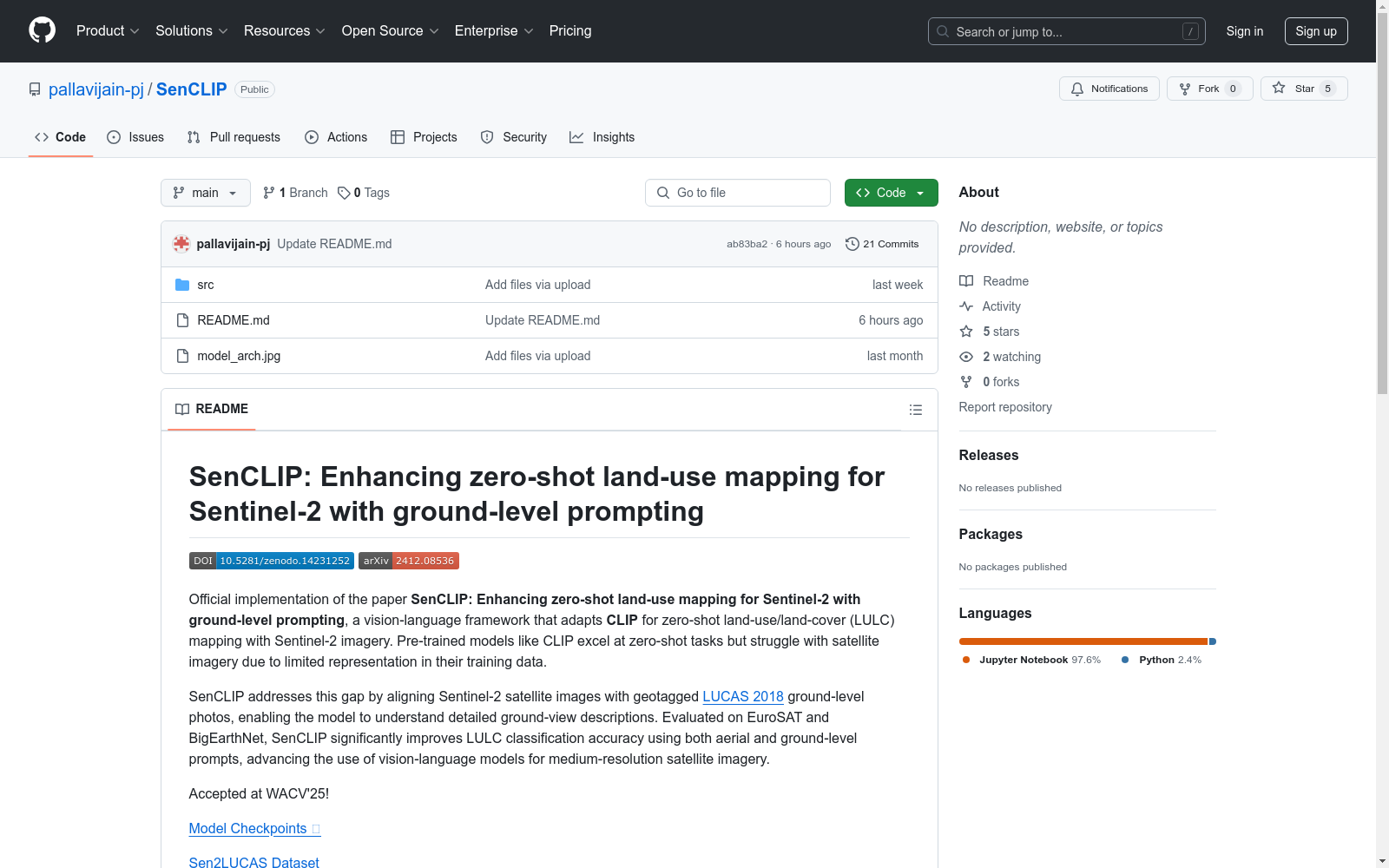The image size is (1389, 868).
Task: Expand the Solutions menu
Action: [192, 30]
